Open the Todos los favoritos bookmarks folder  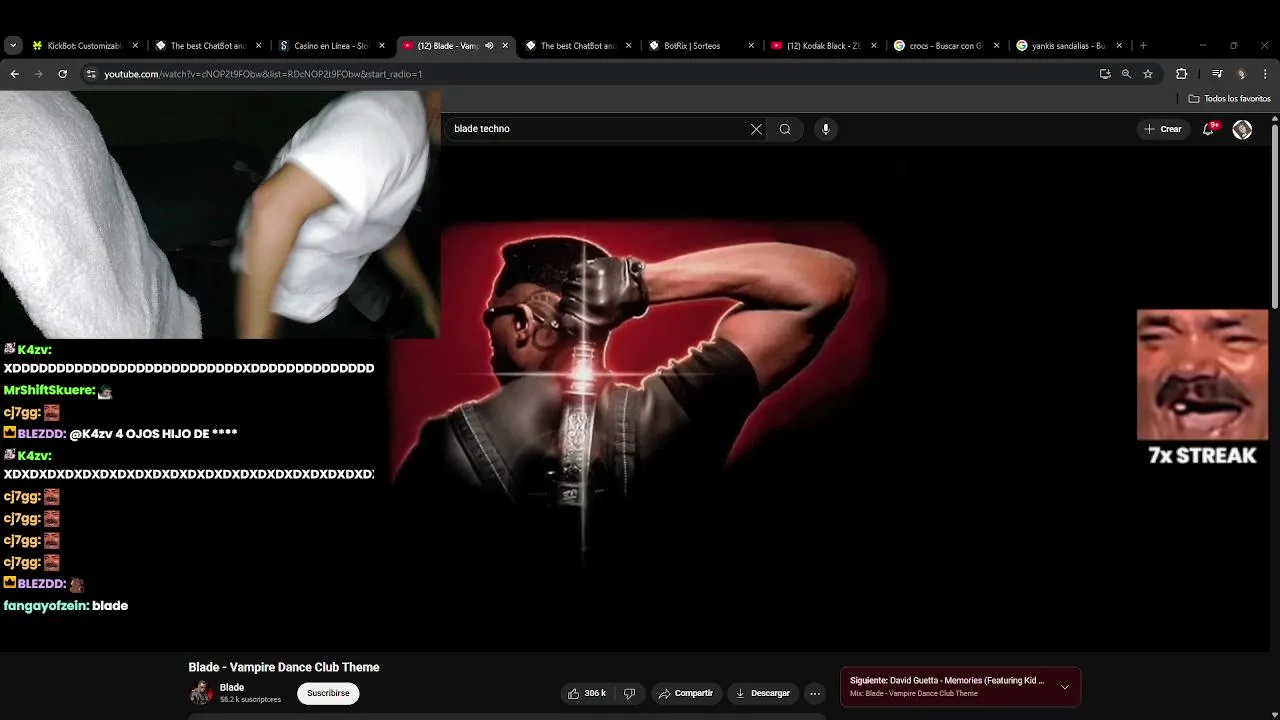(x=1229, y=99)
